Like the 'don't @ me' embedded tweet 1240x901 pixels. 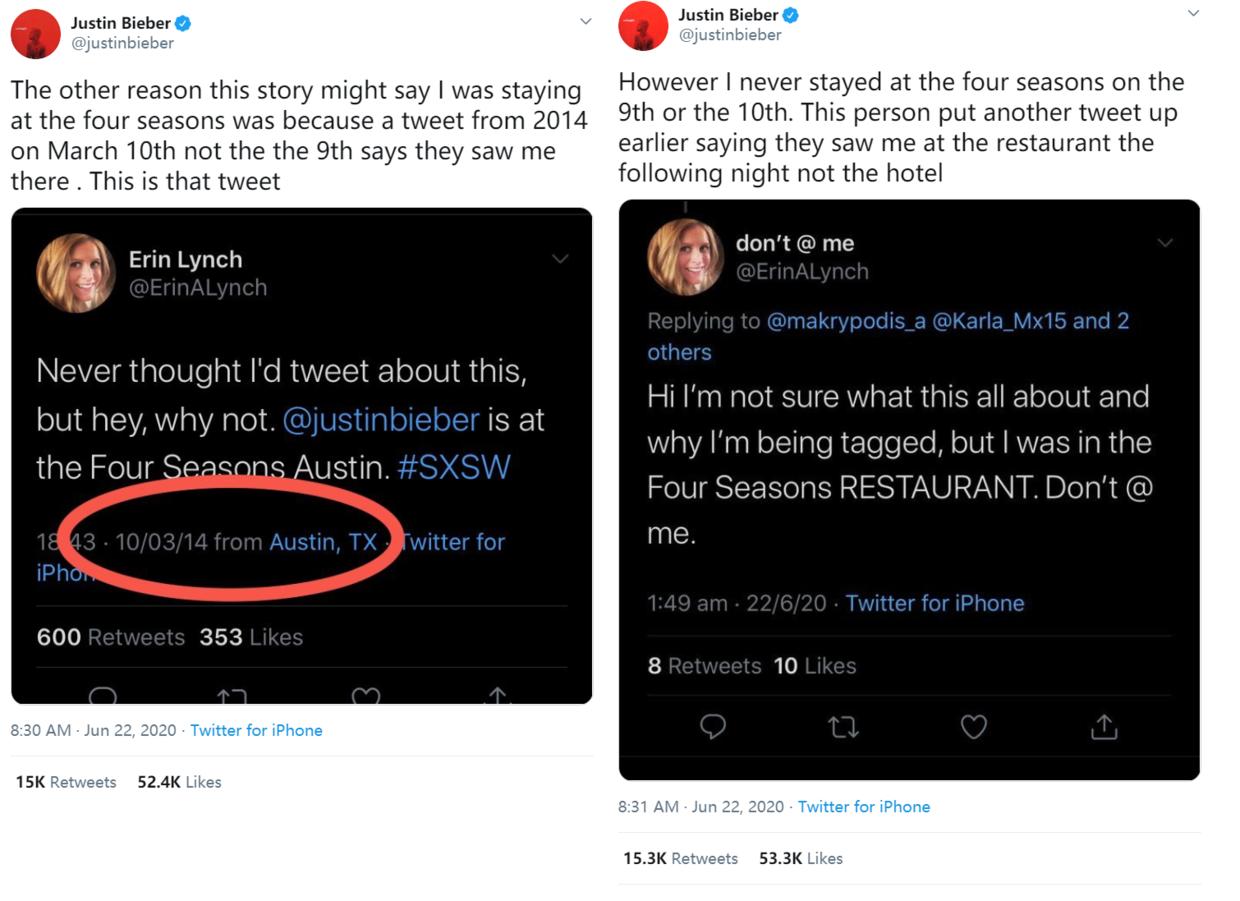coord(973,727)
